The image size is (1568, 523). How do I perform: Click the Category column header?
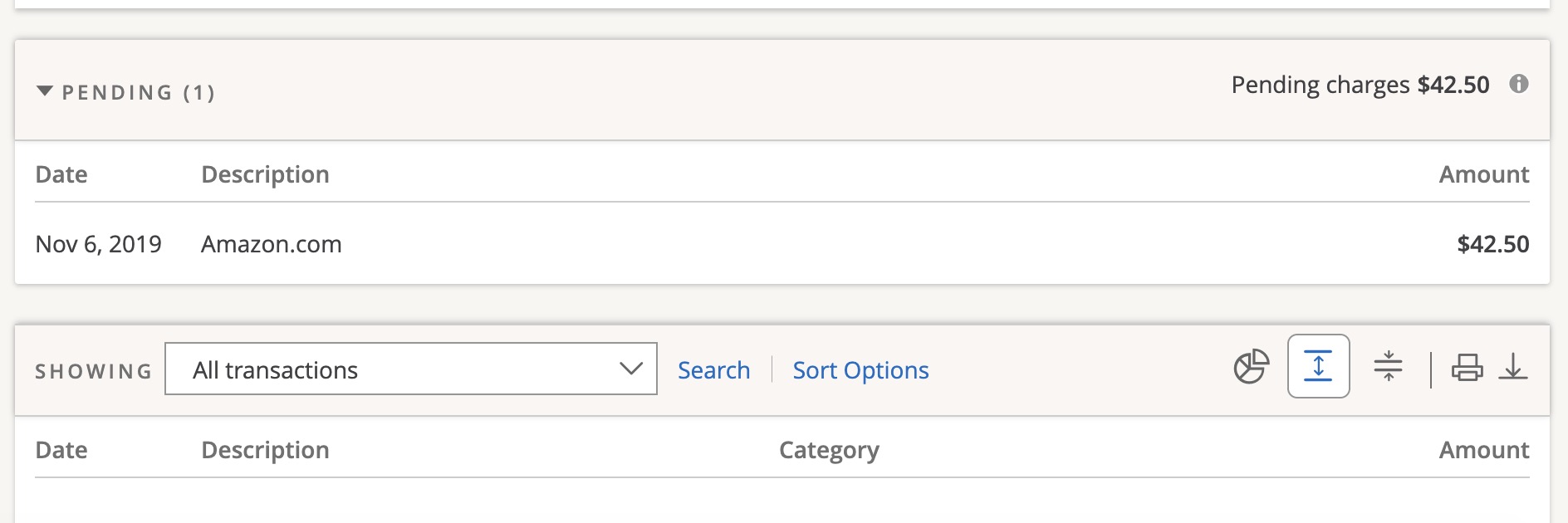coord(829,450)
